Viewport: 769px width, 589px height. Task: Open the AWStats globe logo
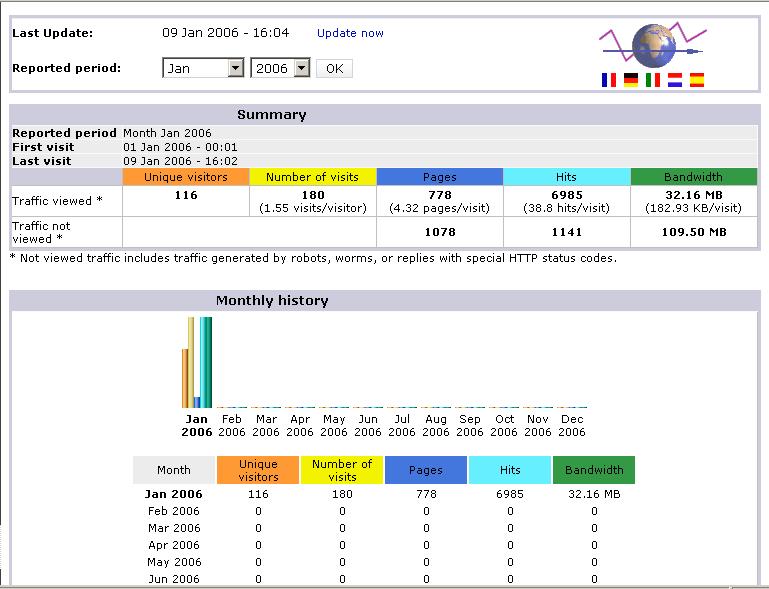[652, 45]
